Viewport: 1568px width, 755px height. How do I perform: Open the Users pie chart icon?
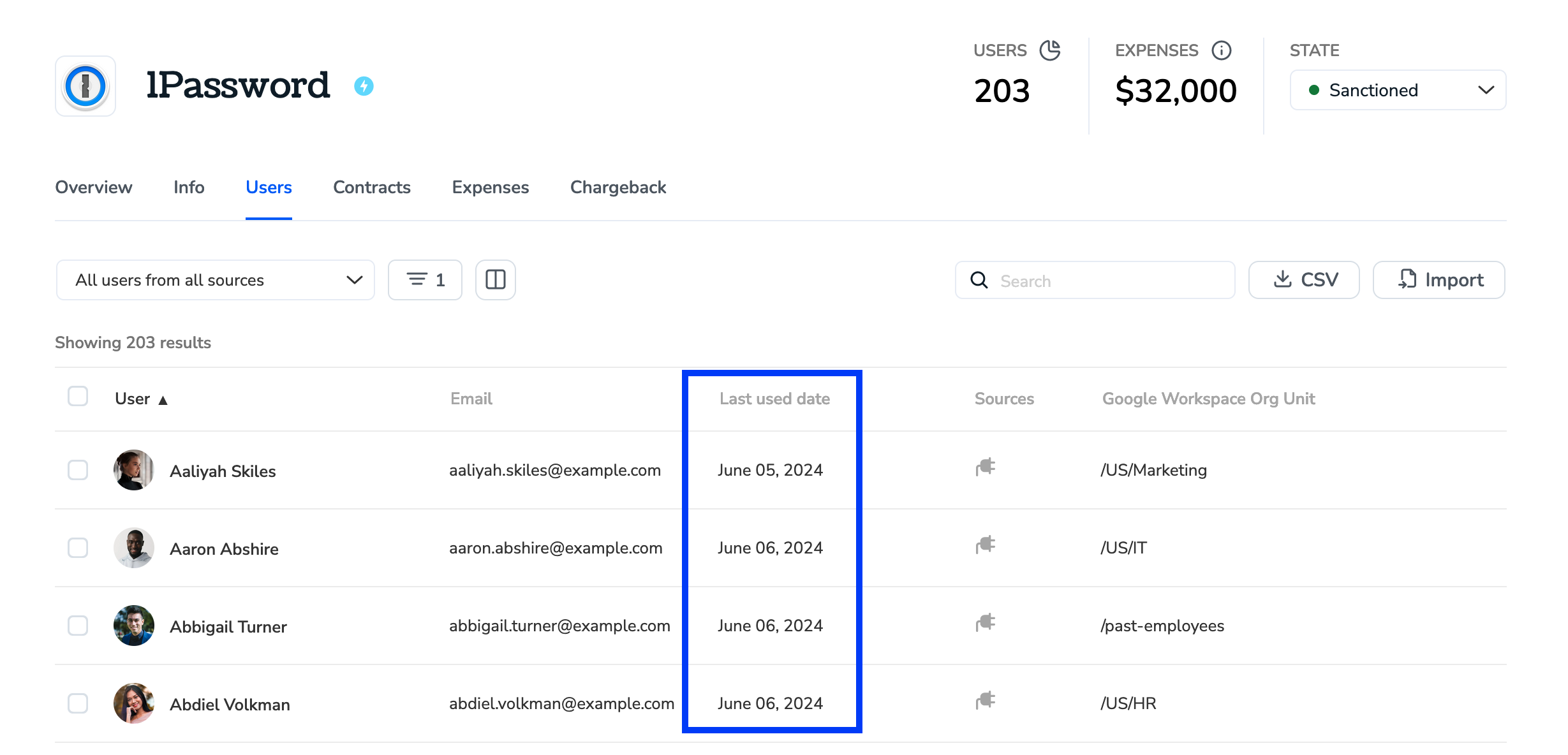(1050, 50)
